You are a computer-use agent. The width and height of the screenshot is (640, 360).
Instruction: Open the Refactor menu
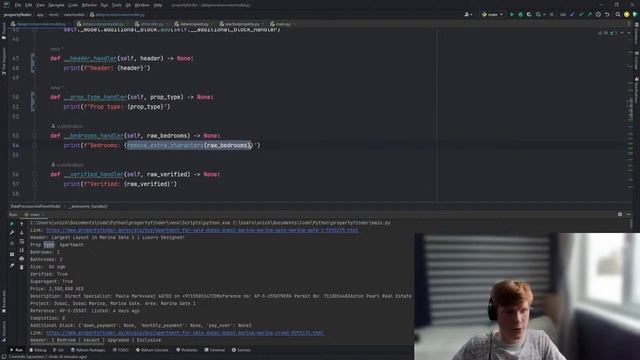coord(89,5)
